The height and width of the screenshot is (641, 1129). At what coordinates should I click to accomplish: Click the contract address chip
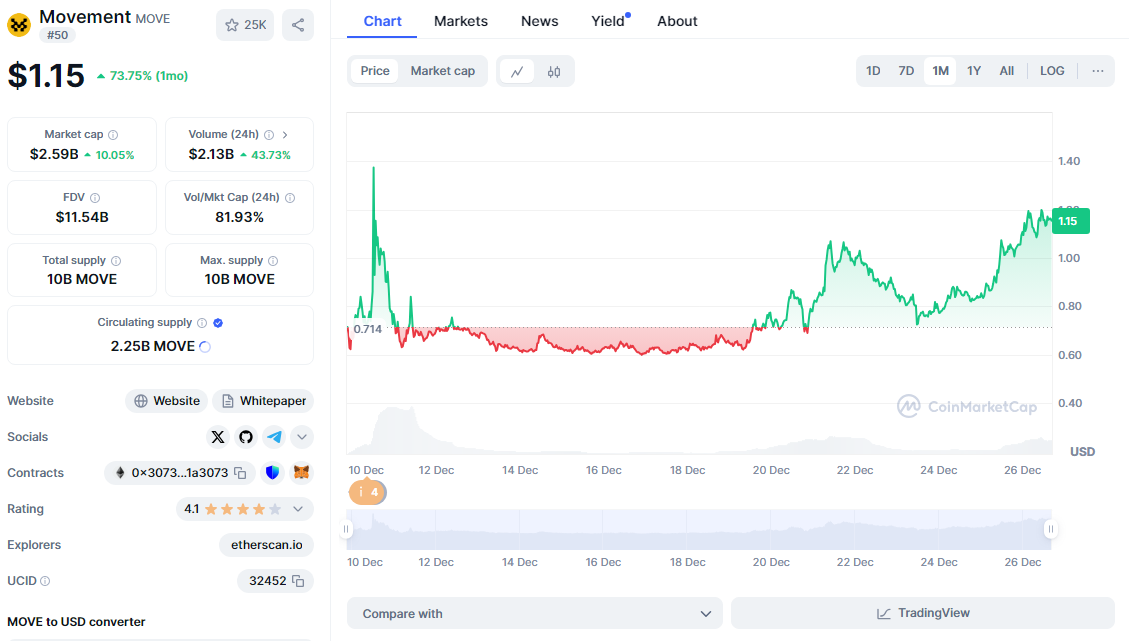pos(180,473)
